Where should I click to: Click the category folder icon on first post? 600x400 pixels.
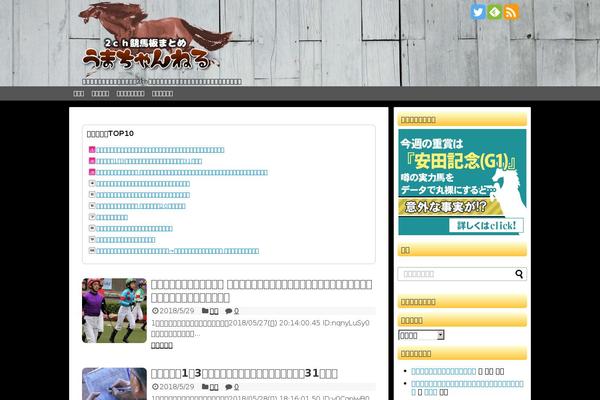[x=202, y=311]
